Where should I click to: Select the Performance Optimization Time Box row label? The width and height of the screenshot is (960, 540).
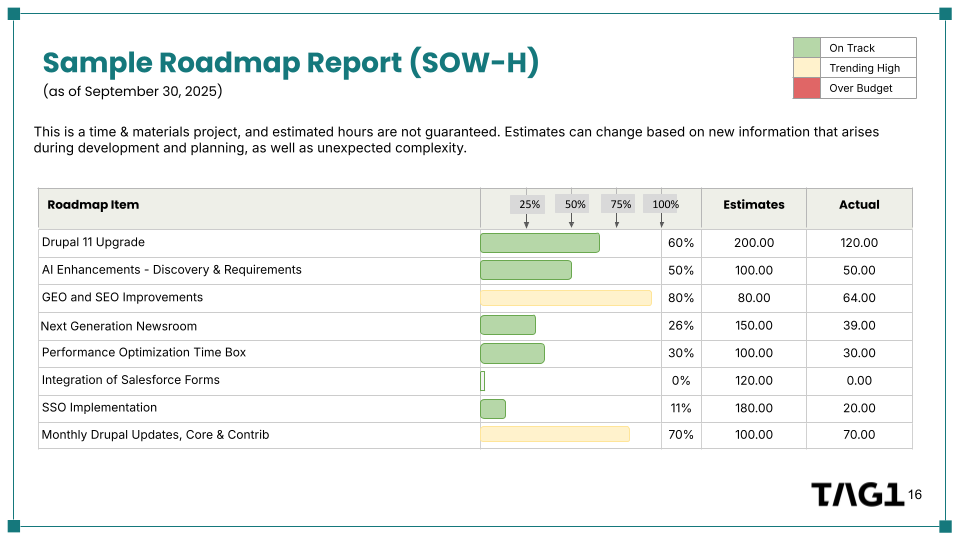click(x=143, y=352)
